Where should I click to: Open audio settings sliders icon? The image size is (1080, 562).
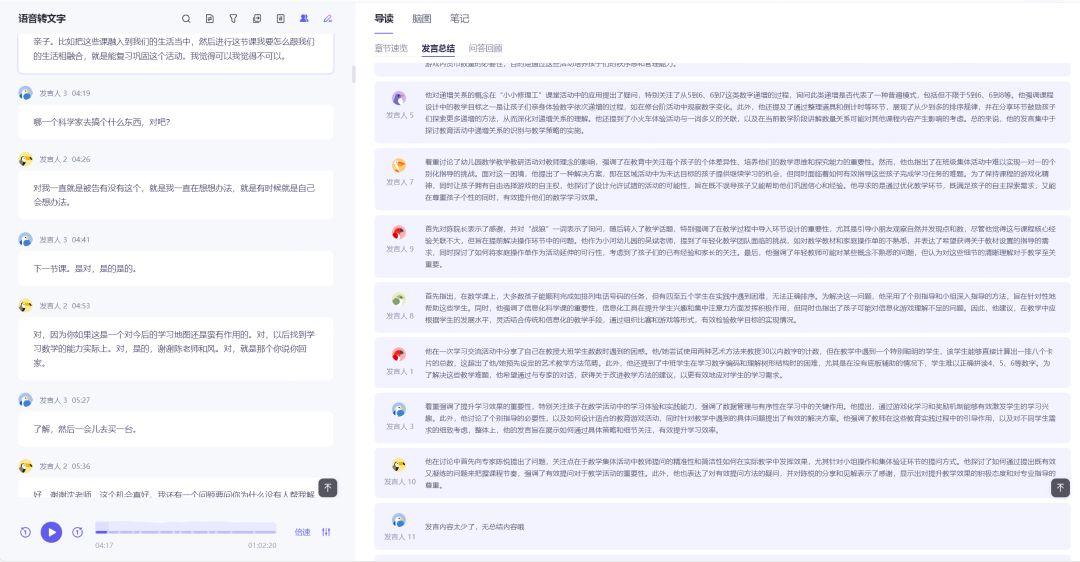pos(326,532)
